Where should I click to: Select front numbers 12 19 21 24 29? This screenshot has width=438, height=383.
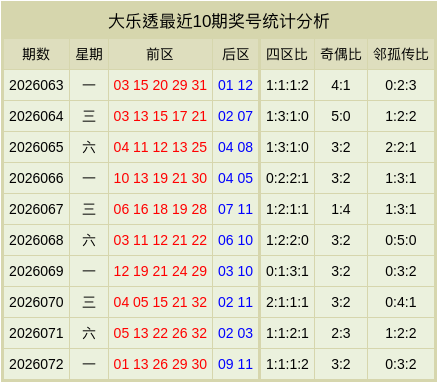coord(160,271)
